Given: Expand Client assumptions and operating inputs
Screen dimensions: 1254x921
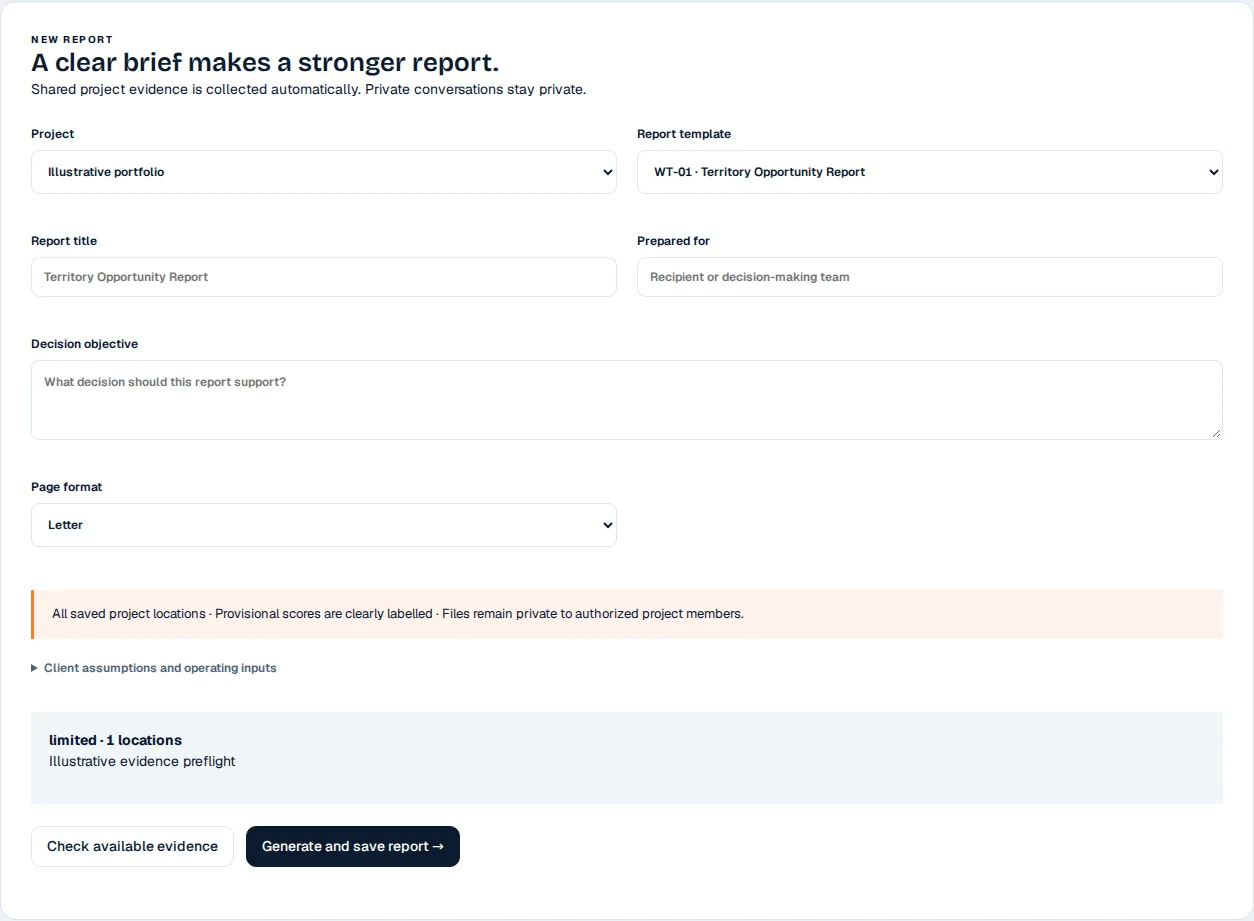Looking at the screenshot, I should coord(154,668).
